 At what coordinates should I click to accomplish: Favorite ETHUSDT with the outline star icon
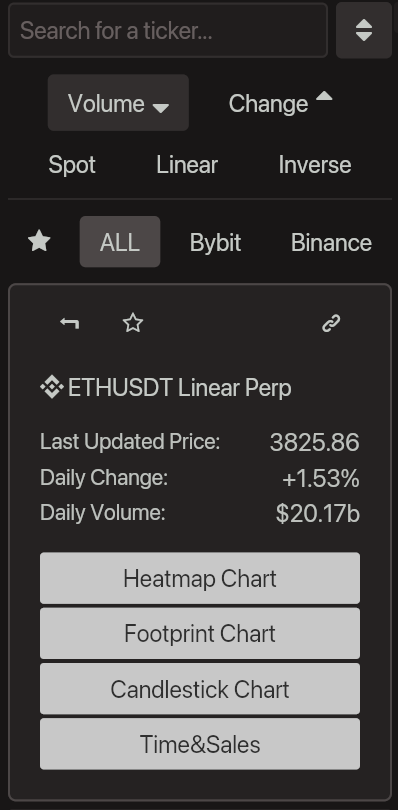coord(133,323)
